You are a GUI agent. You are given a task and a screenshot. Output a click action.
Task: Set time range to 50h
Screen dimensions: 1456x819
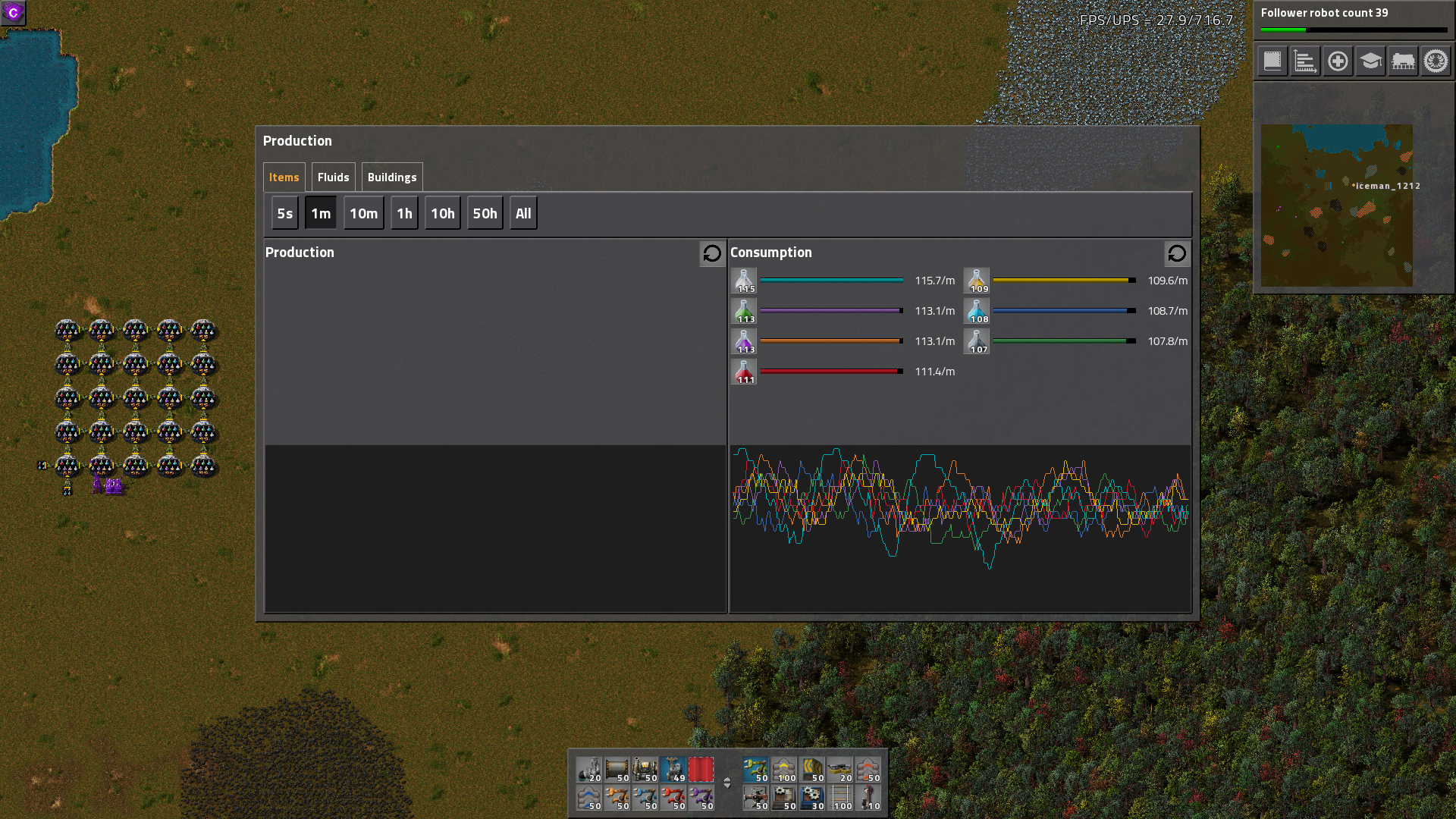click(485, 214)
